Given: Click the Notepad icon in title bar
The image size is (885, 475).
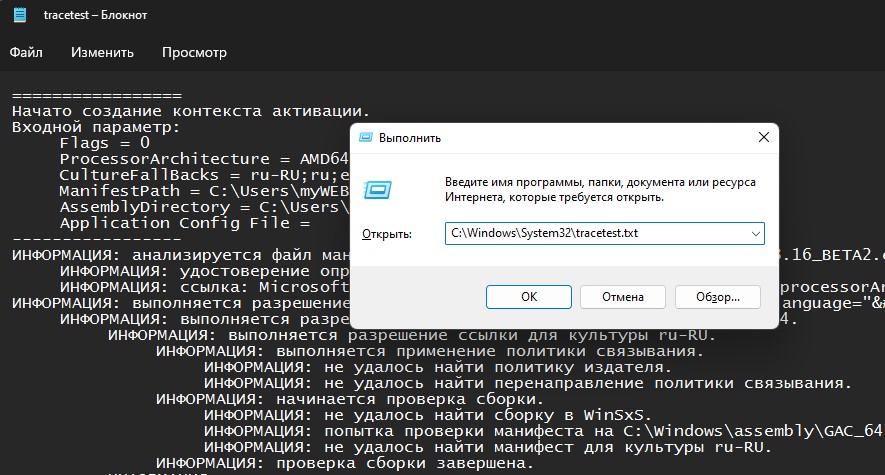Looking at the screenshot, I should (20, 15).
